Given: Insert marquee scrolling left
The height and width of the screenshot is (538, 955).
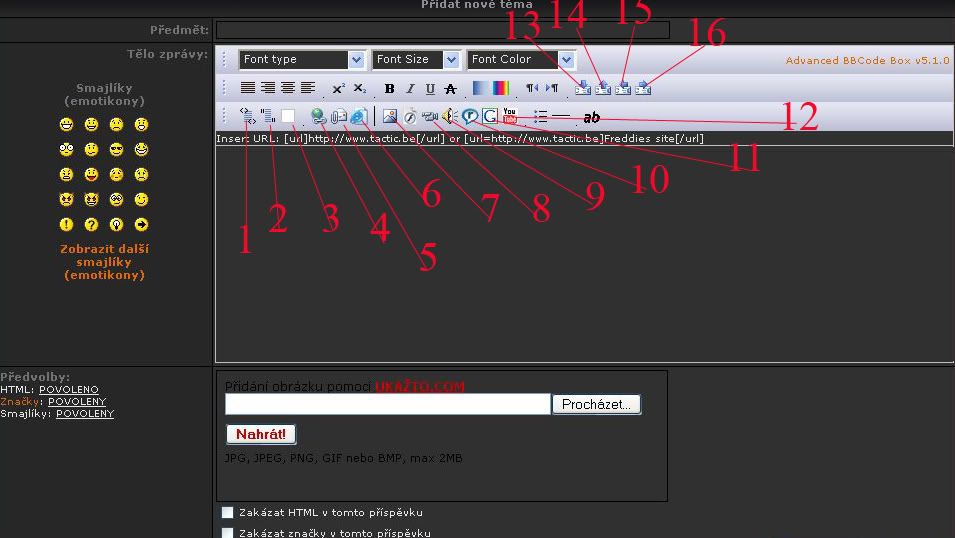Looking at the screenshot, I should (623, 88).
